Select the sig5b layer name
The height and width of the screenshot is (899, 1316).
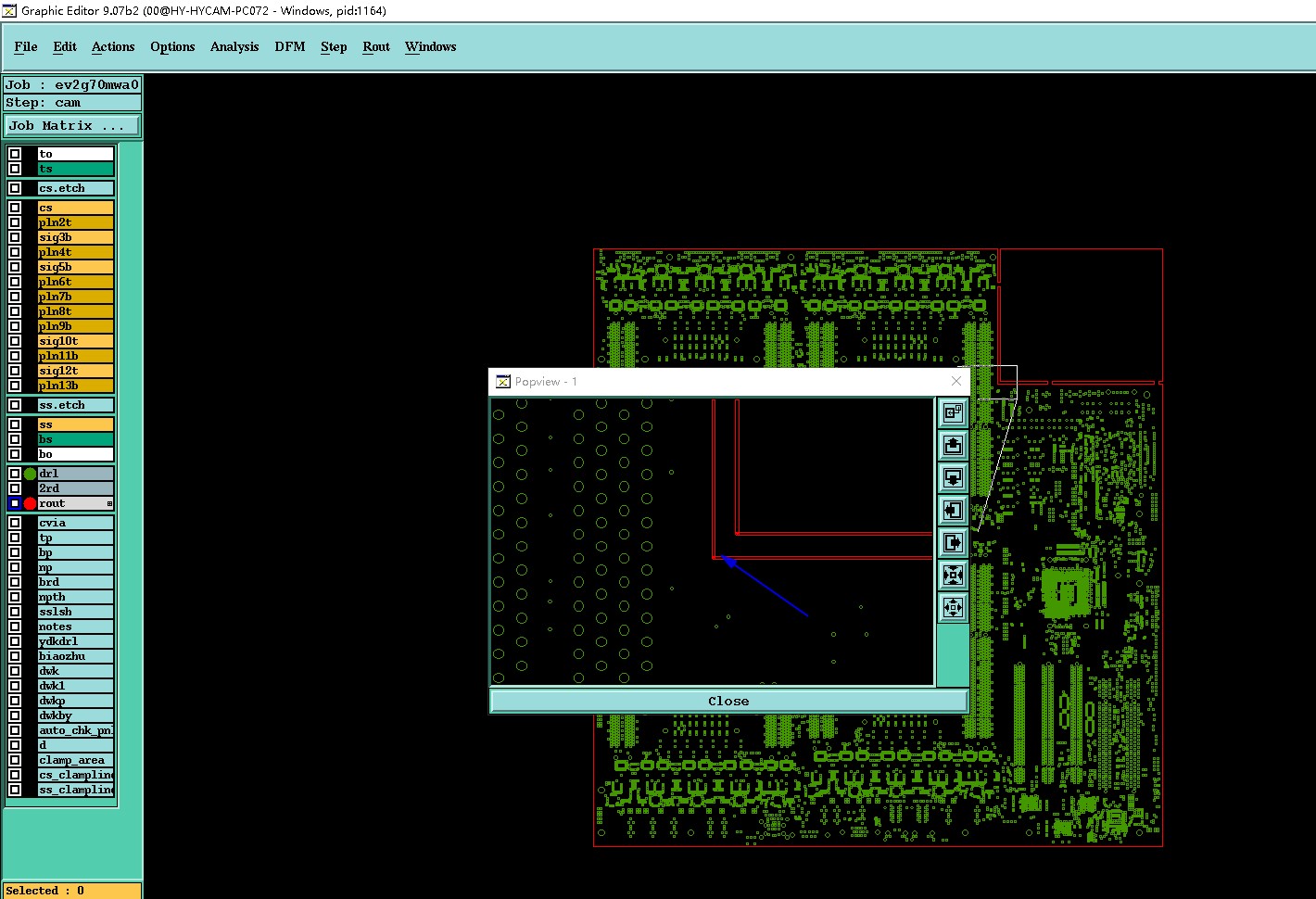pos(76,267)
